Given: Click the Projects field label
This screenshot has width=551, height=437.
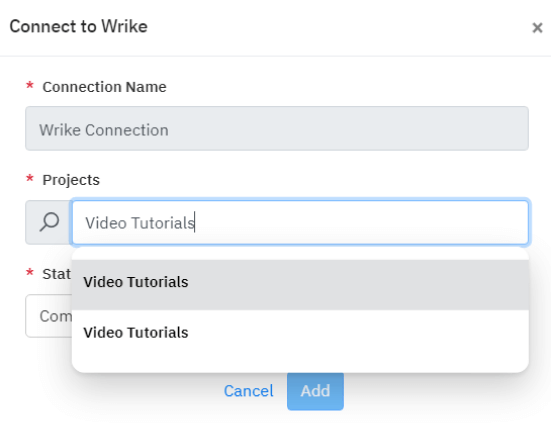Looking at the screenshot, I should [71, 180].
